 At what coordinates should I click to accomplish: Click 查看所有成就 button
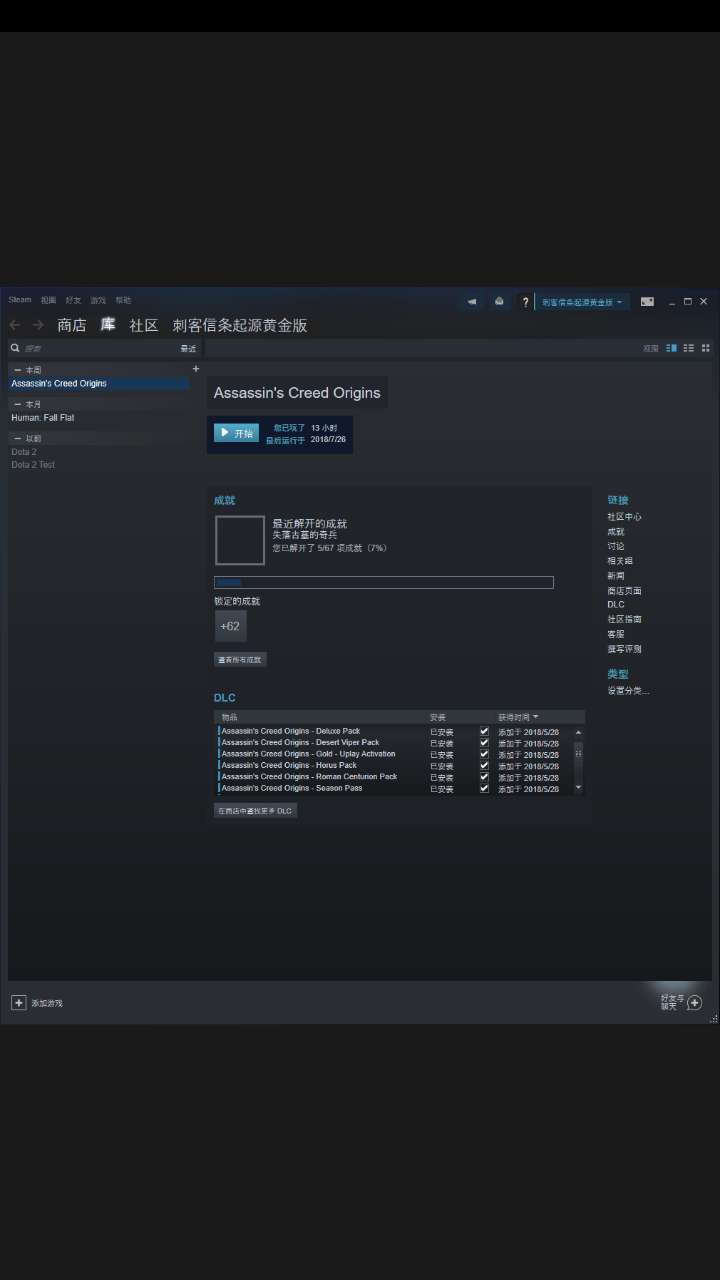(x=240, y=660)
